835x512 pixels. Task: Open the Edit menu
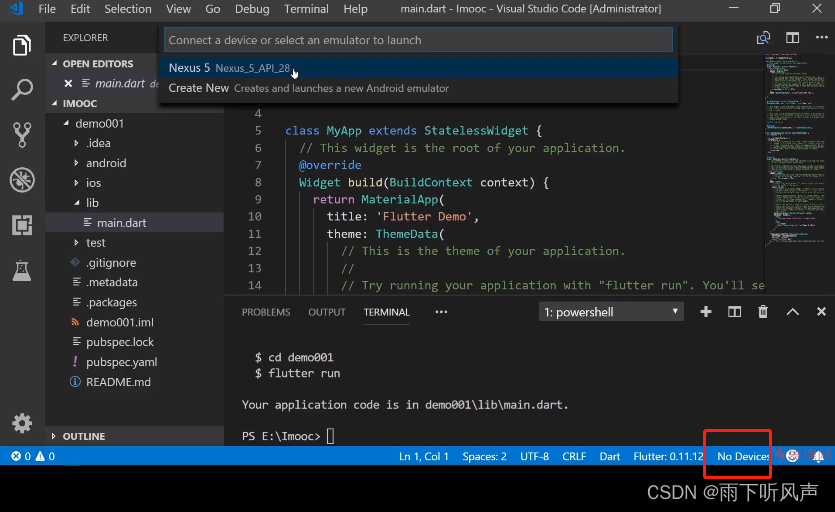80,9
